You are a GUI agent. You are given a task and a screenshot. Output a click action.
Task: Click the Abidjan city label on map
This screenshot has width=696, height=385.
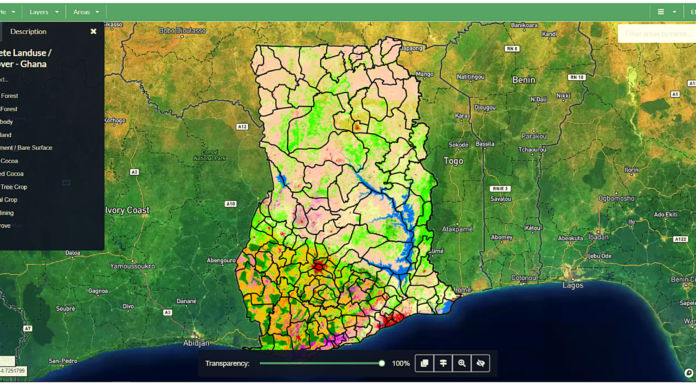click(196, 343)
